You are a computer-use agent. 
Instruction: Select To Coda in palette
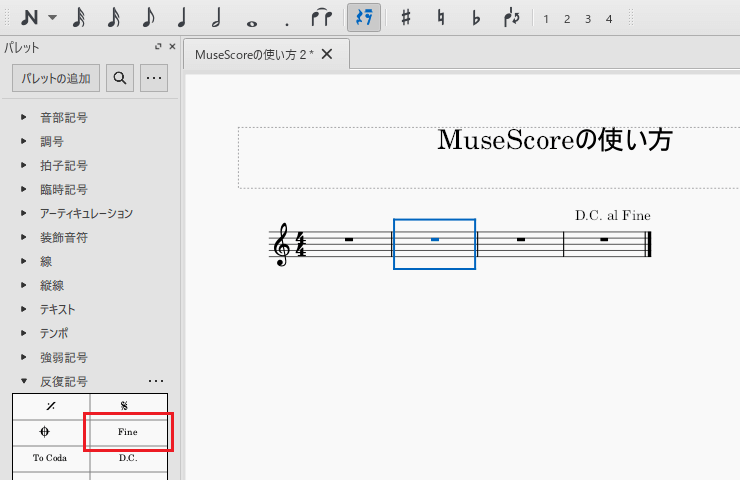[x=51, y=458]
